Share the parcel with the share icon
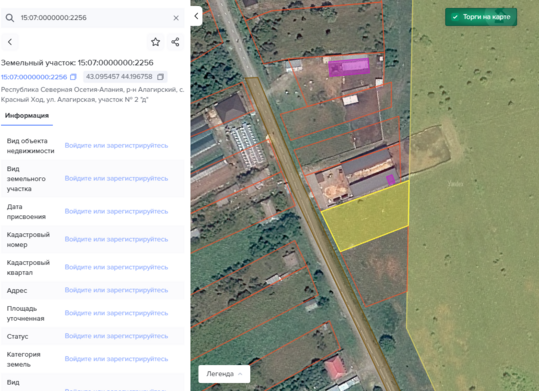This screenshot has width=539, height=391. (175, 42)
